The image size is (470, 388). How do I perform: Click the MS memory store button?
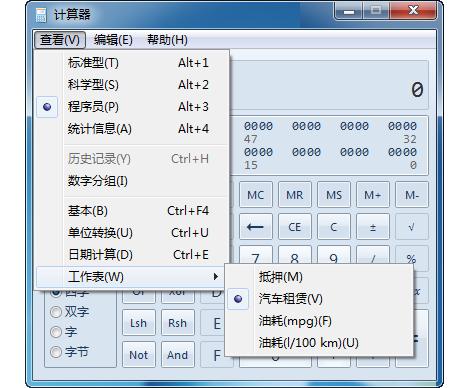pyautogui.click(x=334, y=195)
